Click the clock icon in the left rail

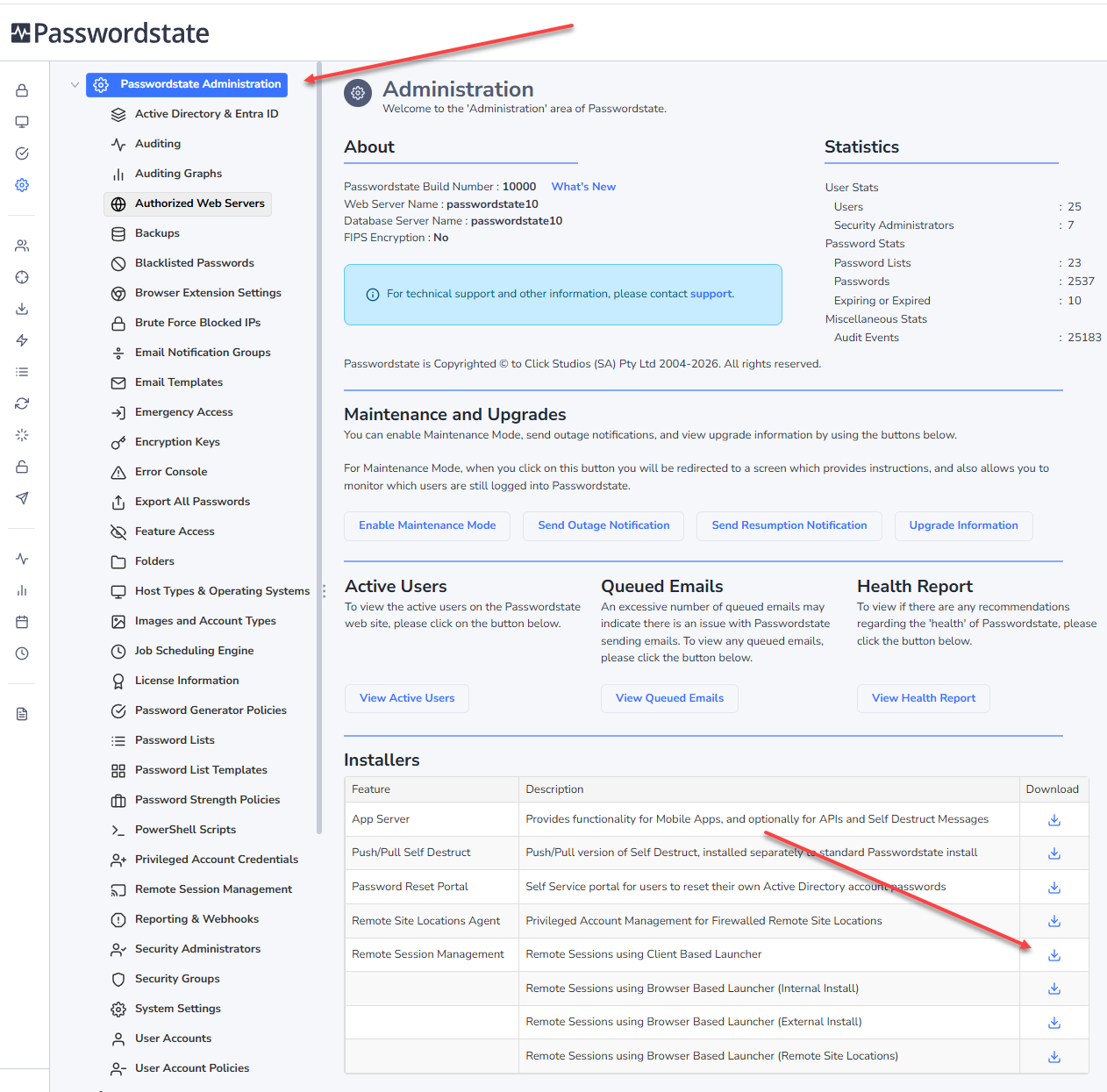pos(22,653)
